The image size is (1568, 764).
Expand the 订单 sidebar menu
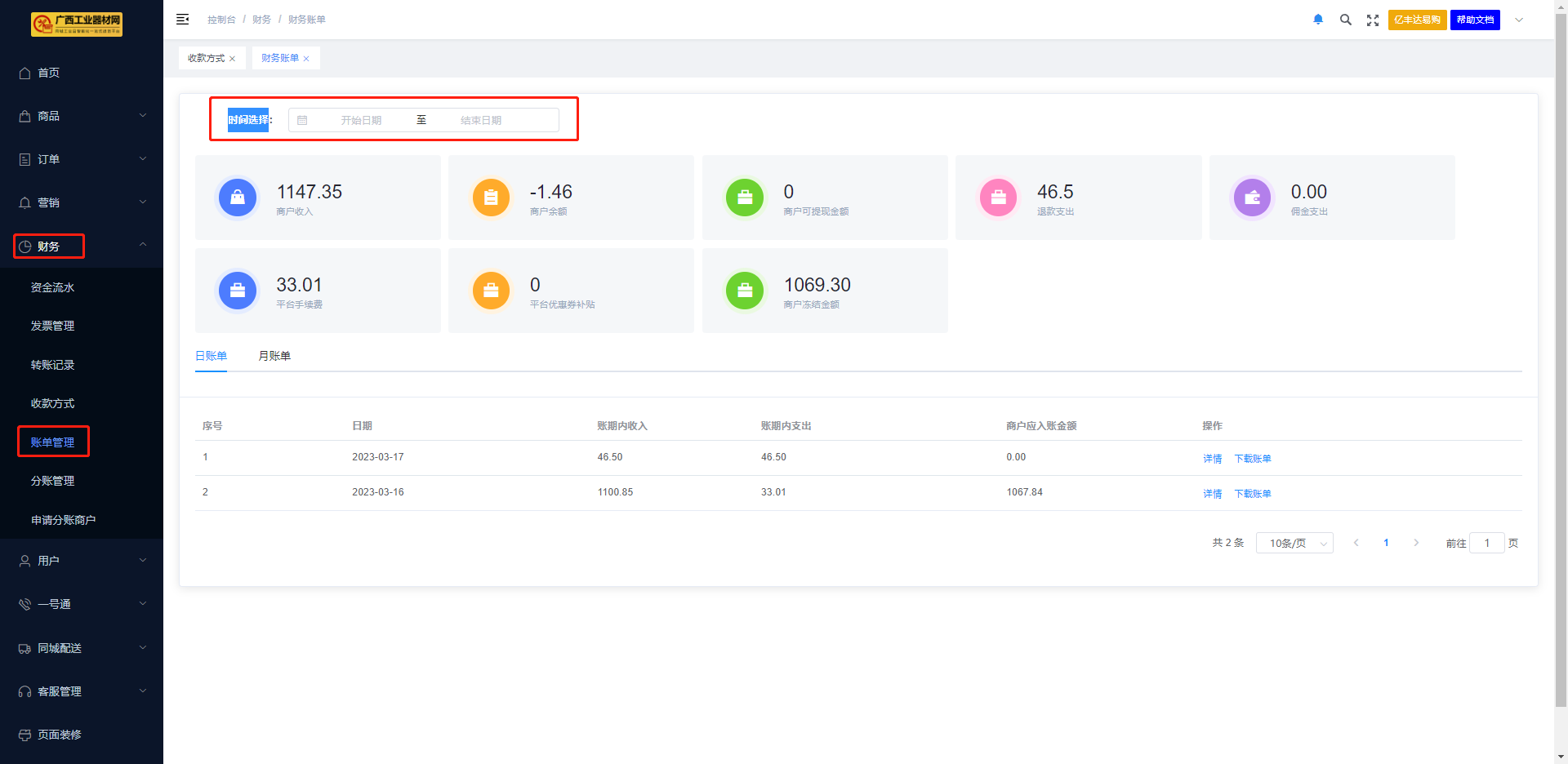[82, 159]
